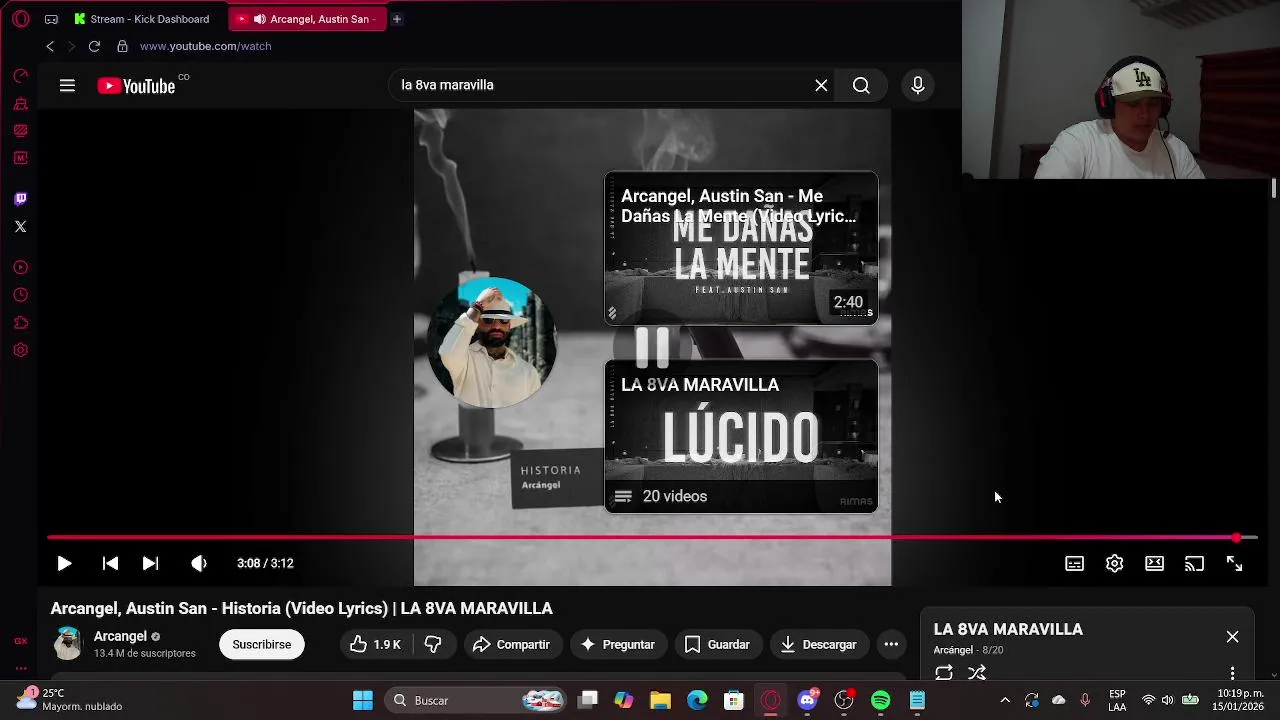Mute the video volume

(199, 564)
